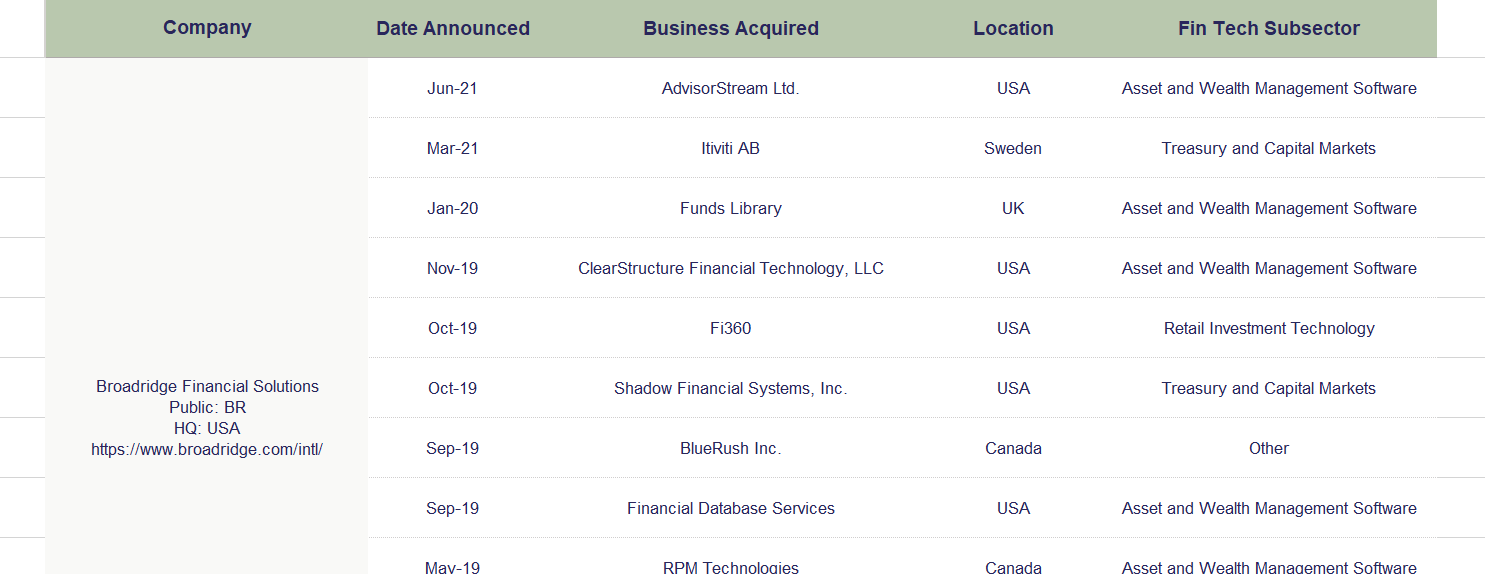Select Shadow Financial Systems, Inc. cell
This screenshot has height=574, width=1485.
click(731, 388)
